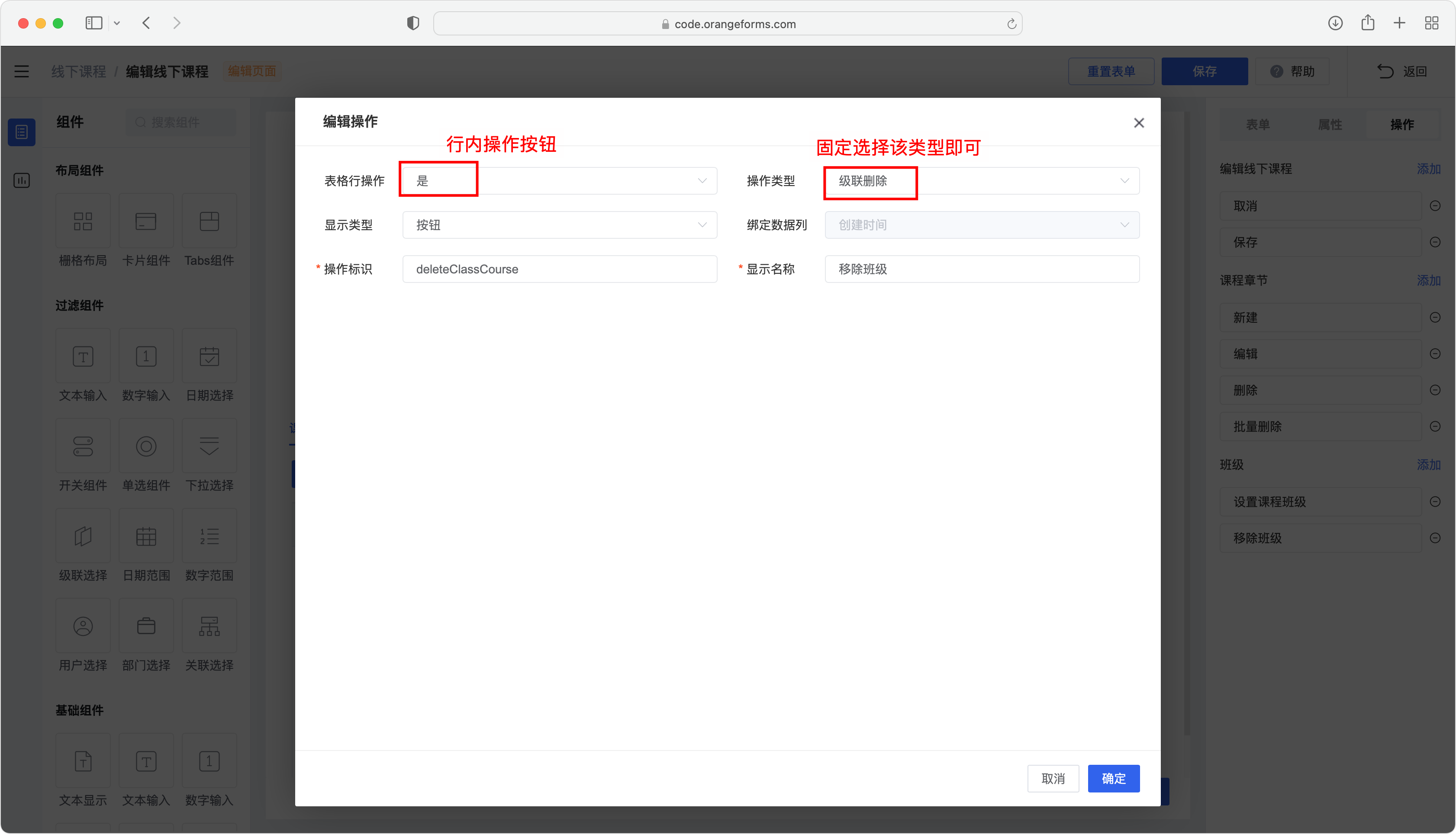Choose the 开关组件 switch component
The image size is (1456, 834).
[x=83, y=456]
